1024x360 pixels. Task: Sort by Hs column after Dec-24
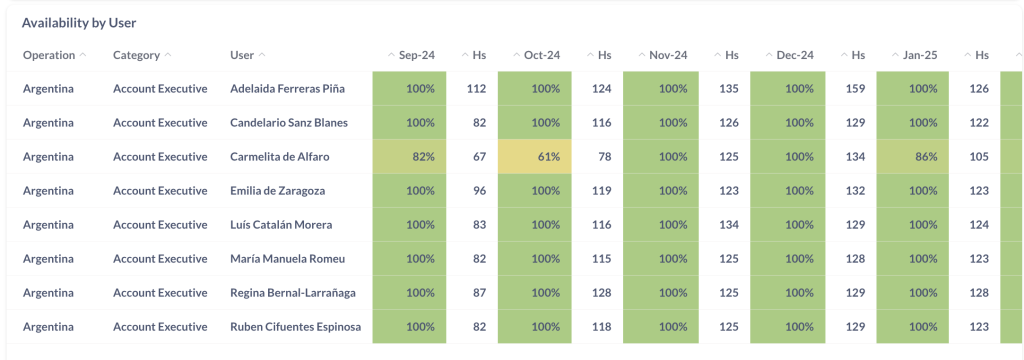852,56
